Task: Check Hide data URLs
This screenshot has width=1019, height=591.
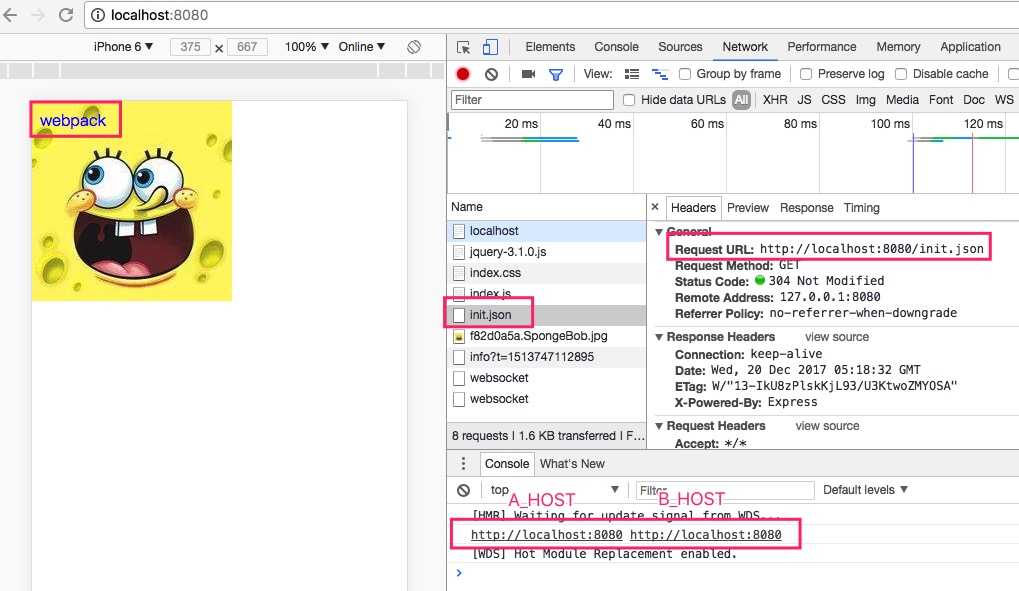Action: click(628, 100)
